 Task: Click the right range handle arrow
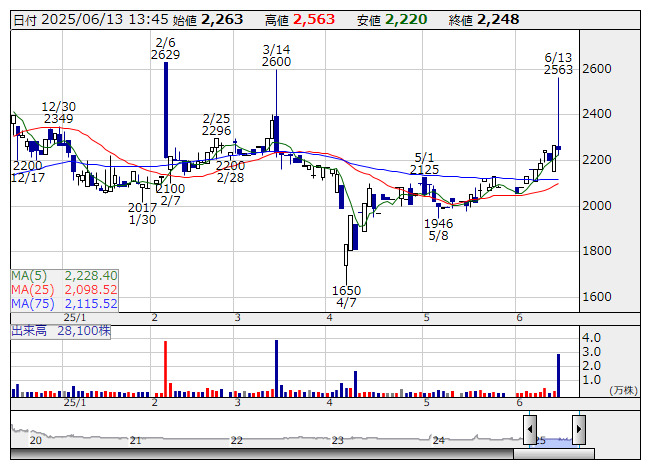pyautogui.click(x=578, y=429)
